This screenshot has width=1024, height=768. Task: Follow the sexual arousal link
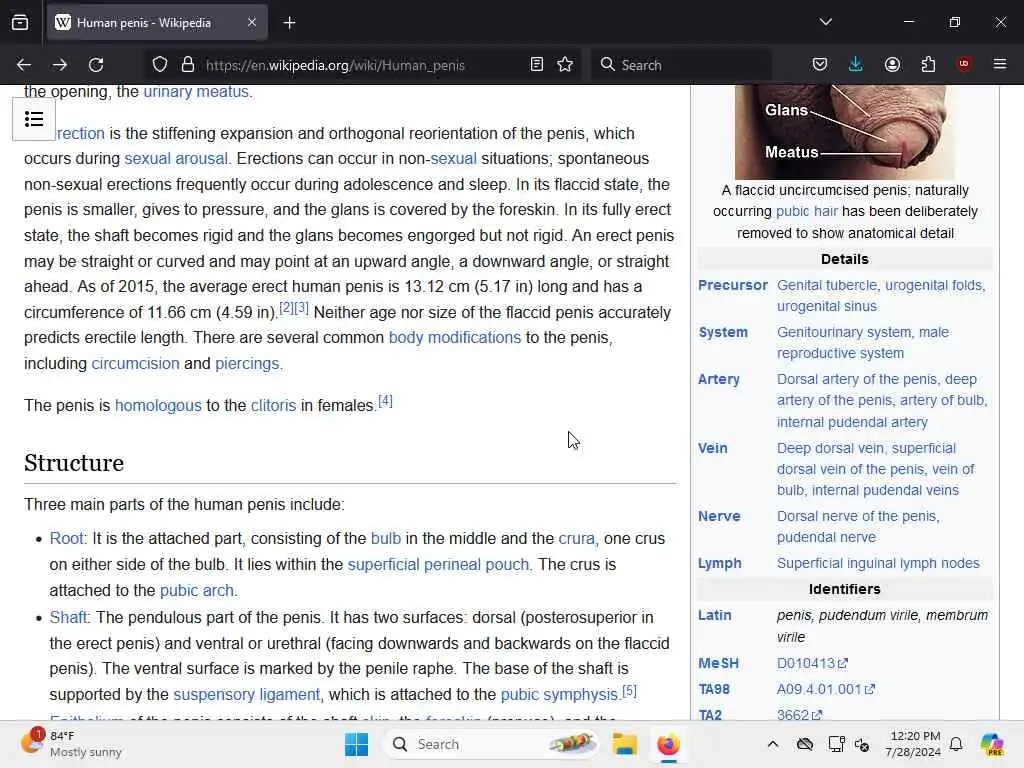click(176, 159)
